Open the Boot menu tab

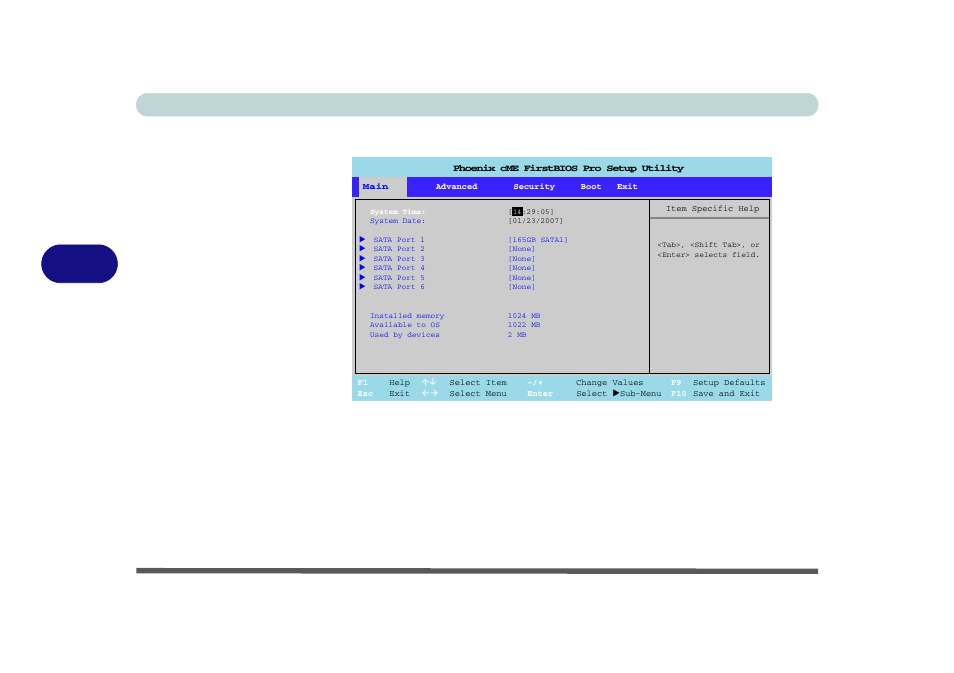tap(590, 187)
